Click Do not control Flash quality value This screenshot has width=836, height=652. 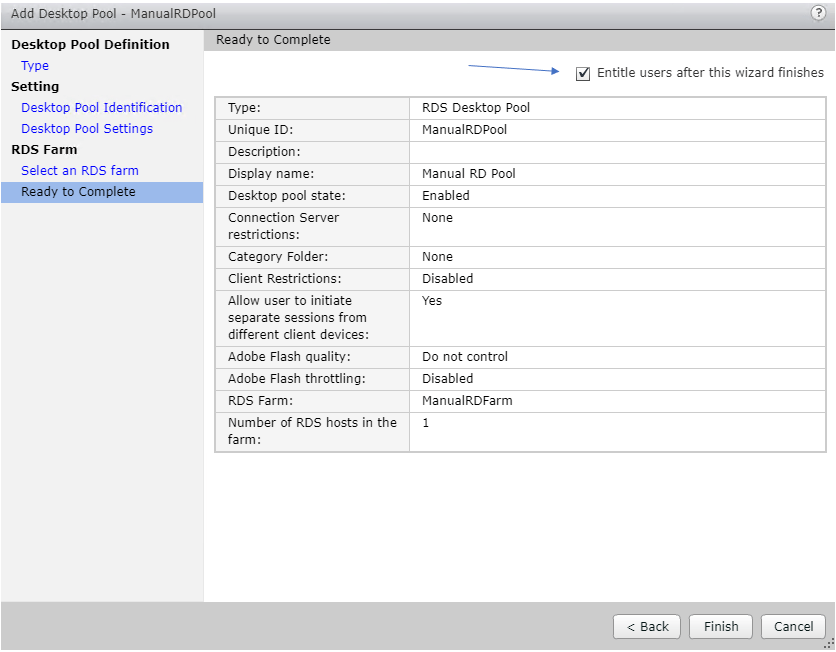pos(465,357)
